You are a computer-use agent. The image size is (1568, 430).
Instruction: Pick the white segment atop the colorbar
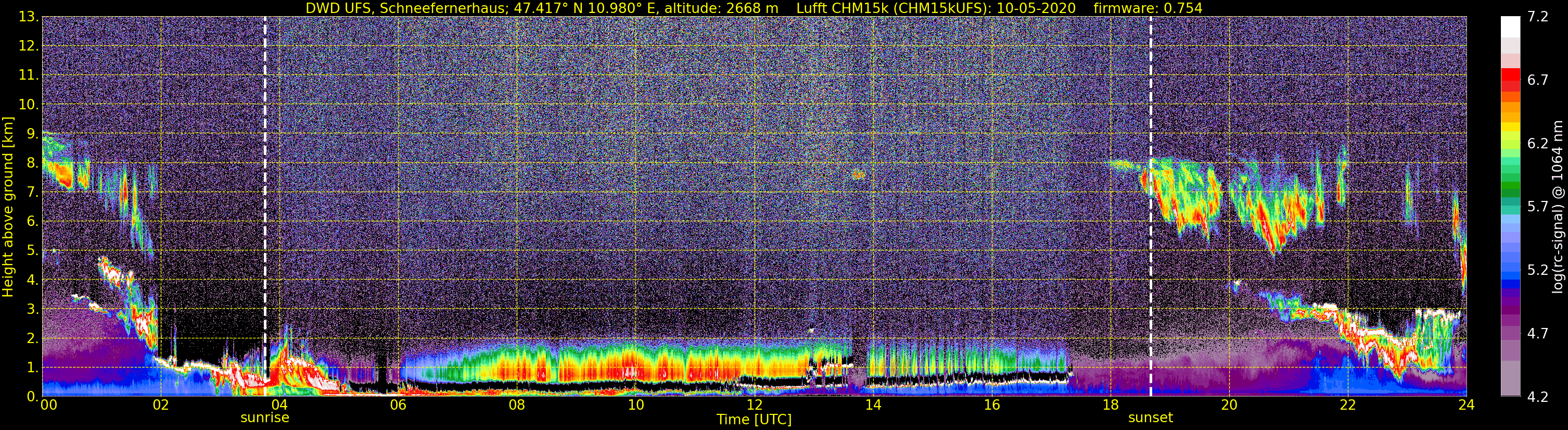1510,27
